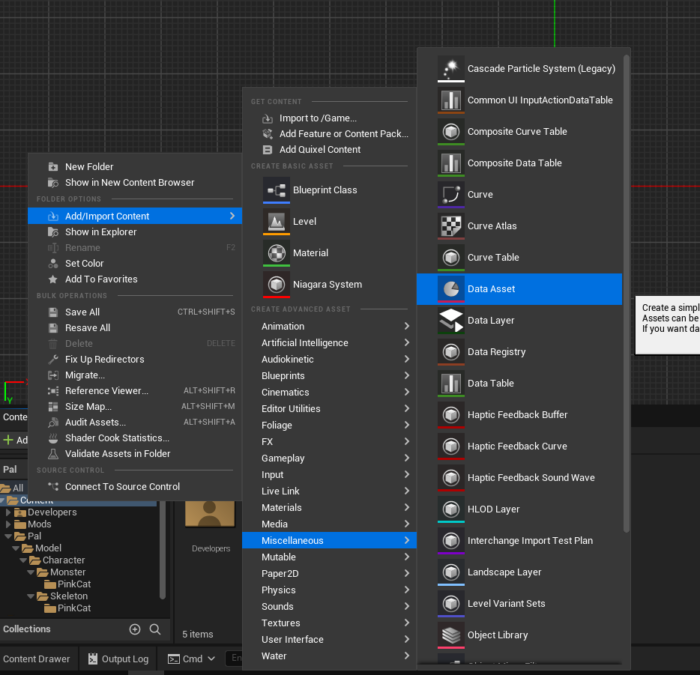Choose the Composite Data Table icon

pyautogui.click(x=451, y=163)
